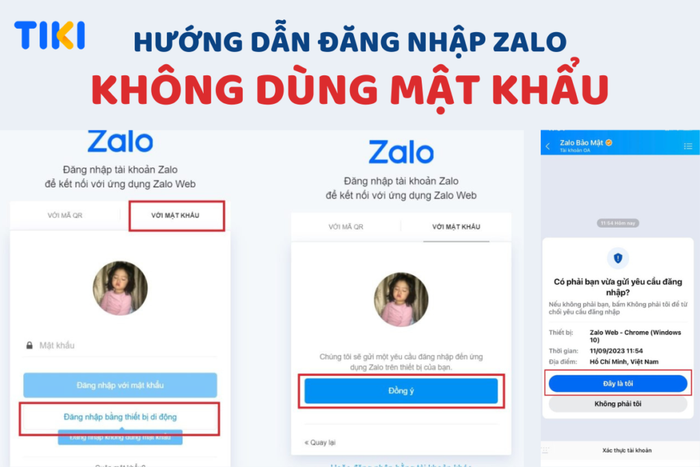The height and width of the screenshot is (467, 700).
Task: Click Đăng nhập với mật khẩu button
Action: pos(120,385)
